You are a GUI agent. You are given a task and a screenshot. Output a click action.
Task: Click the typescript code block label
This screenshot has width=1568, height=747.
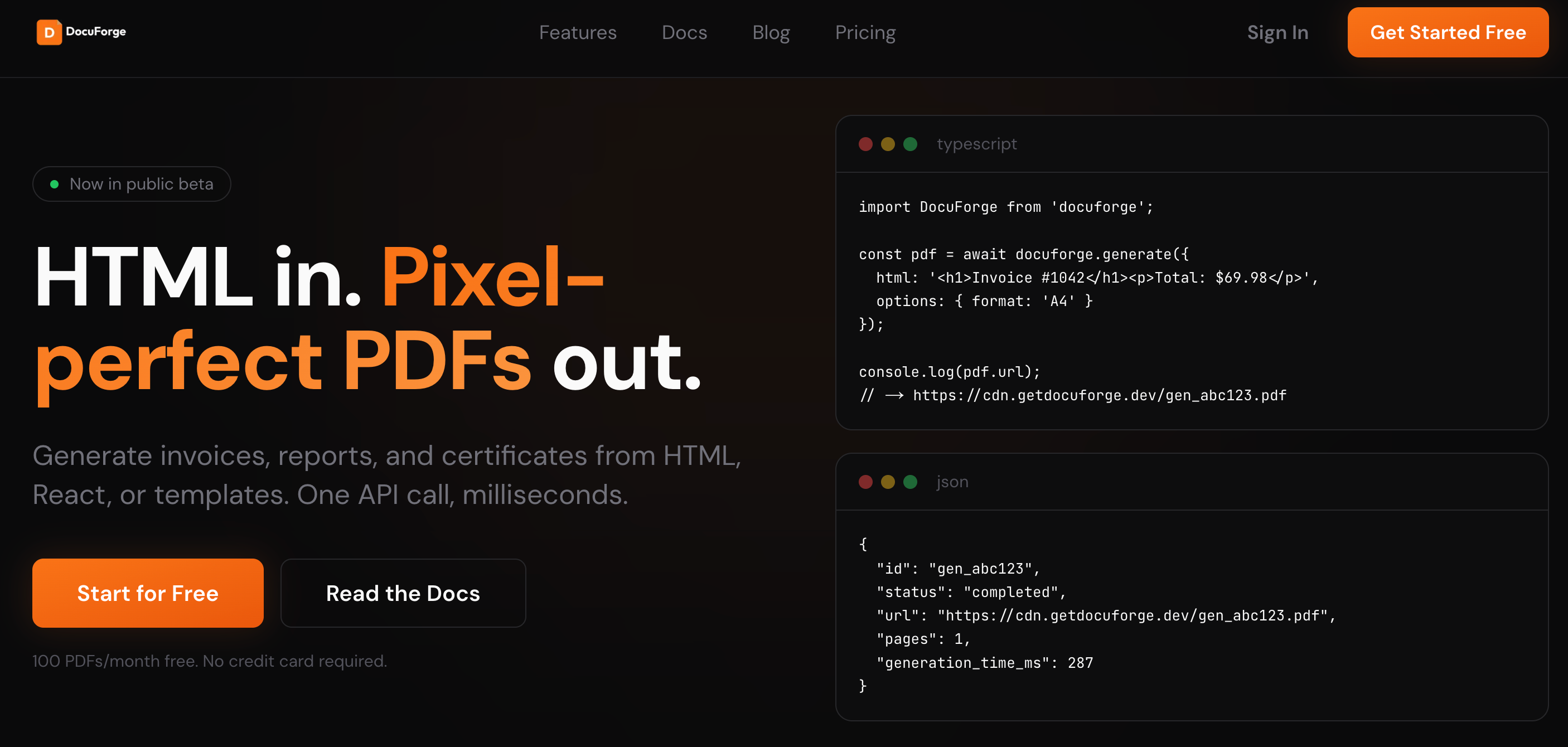(976, 144)
